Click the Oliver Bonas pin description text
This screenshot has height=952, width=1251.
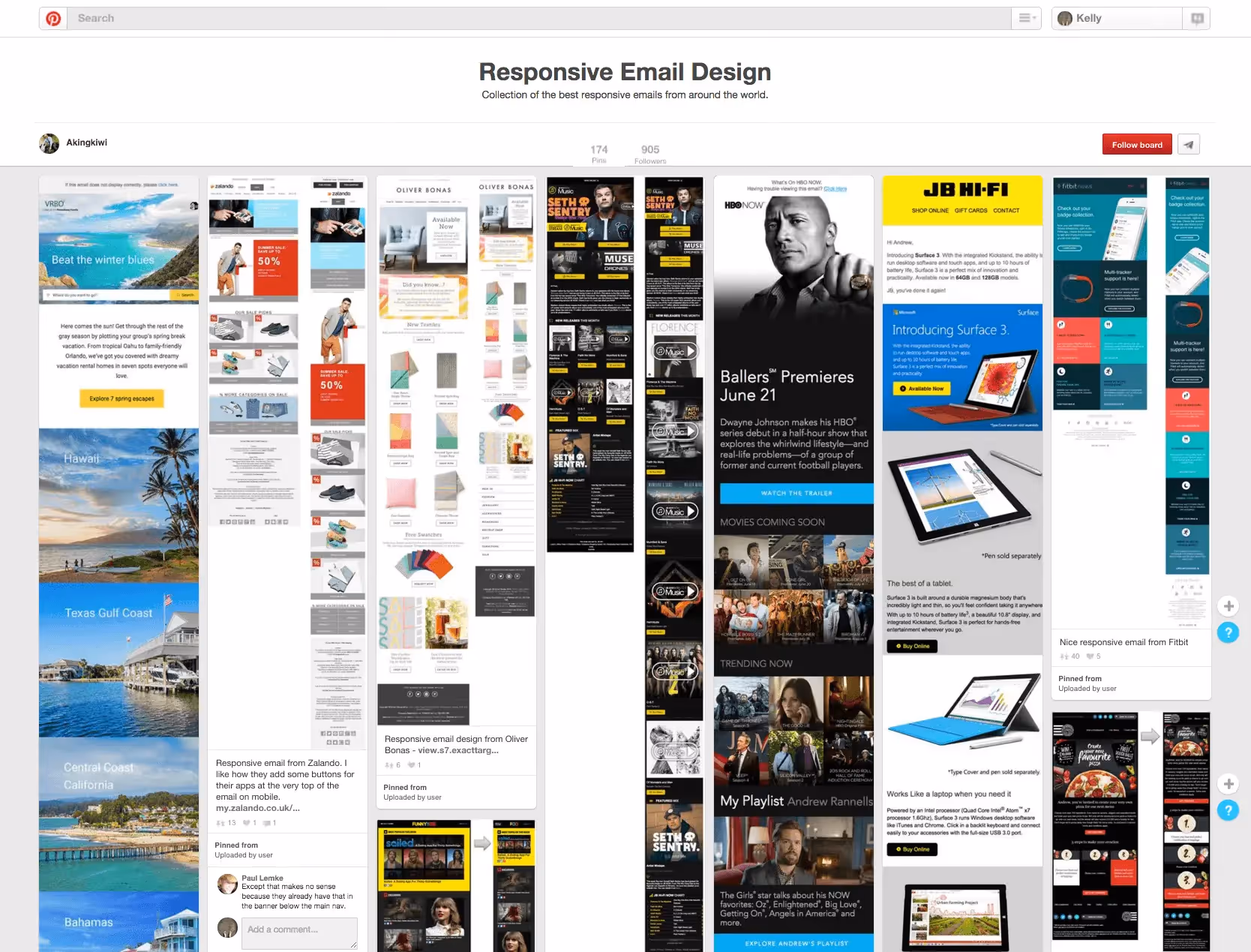click(x=456, y=744)
